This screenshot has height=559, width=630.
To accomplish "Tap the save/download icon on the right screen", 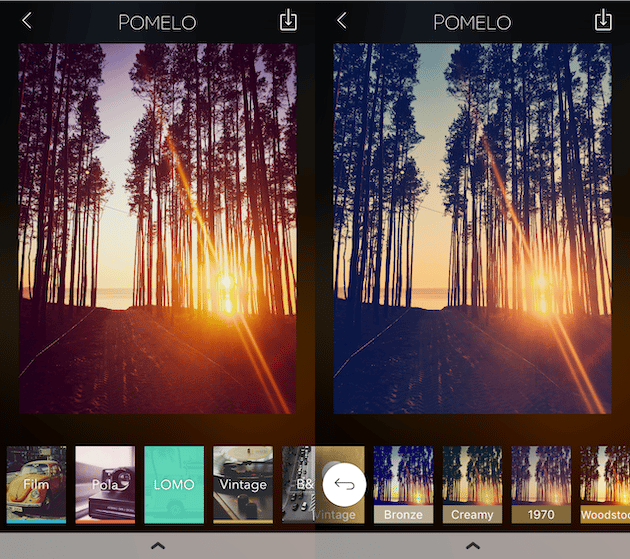I will [603, 20].
